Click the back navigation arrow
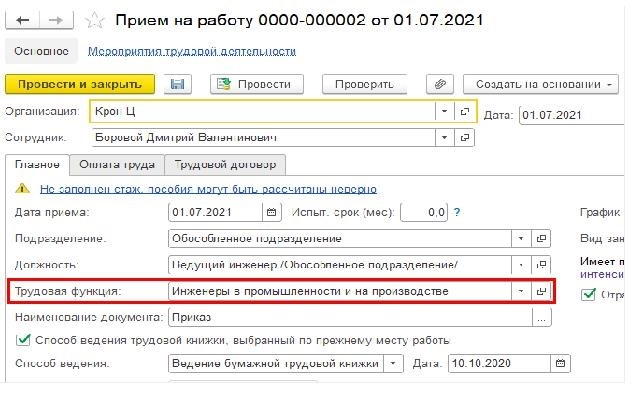 click(x=23, y=20)
